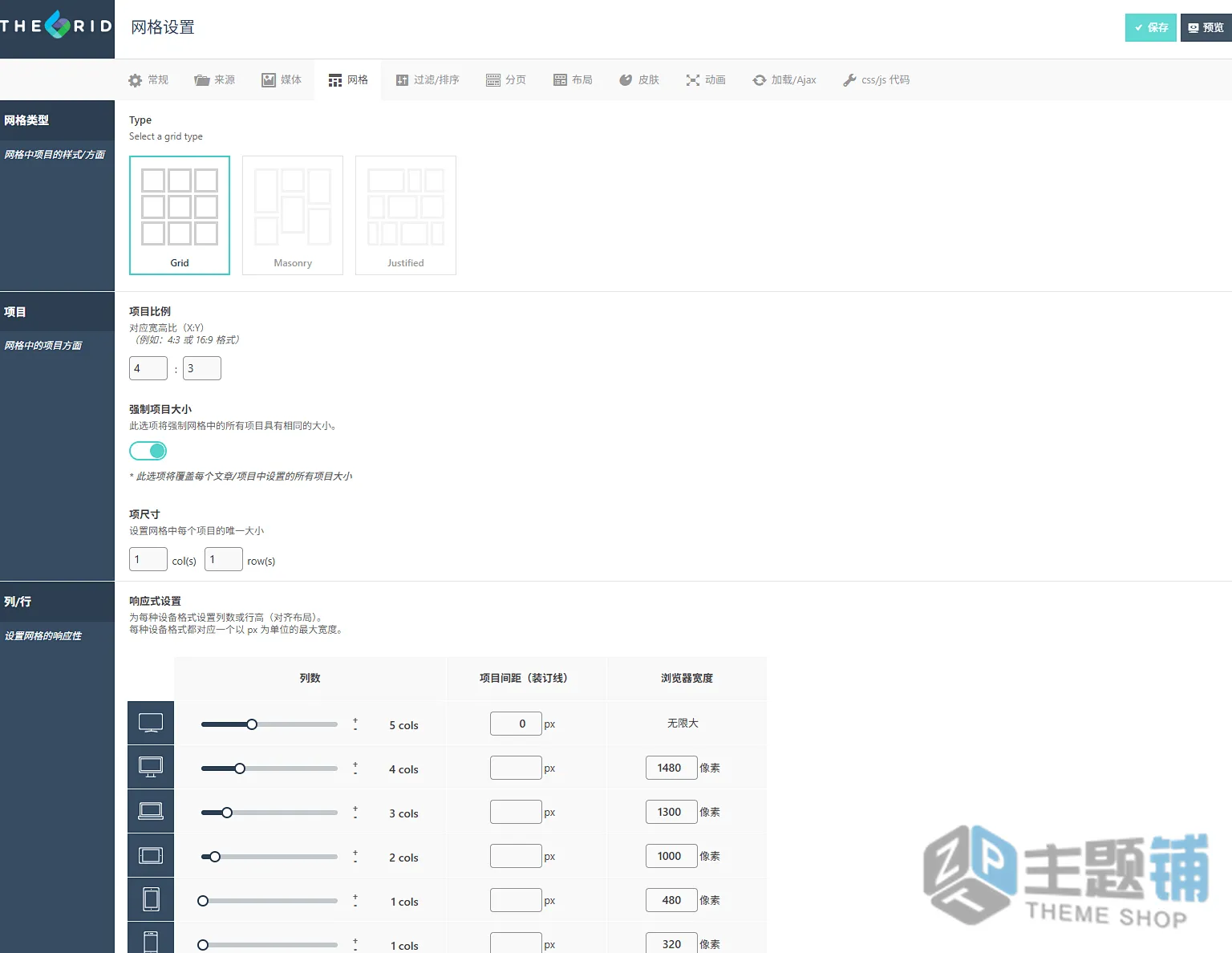Click the The Grid logo
Viewport: 1232px width, 953px height.
click(56, 25)
